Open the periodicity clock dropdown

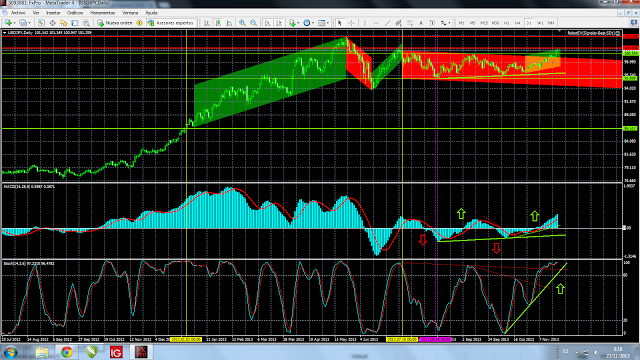coord(308,23)
